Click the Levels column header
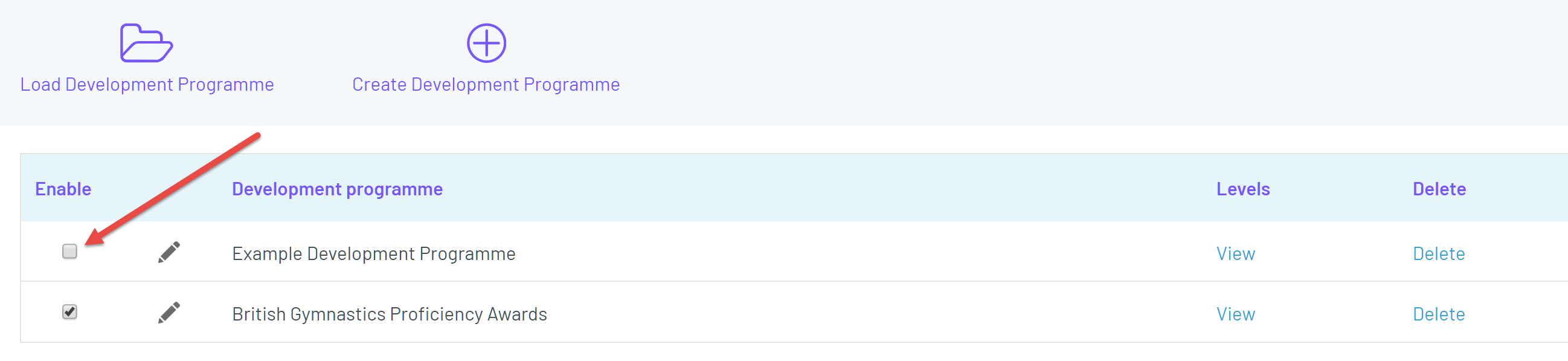The width and height of the screenshot is (1568, 361). 1243,189
